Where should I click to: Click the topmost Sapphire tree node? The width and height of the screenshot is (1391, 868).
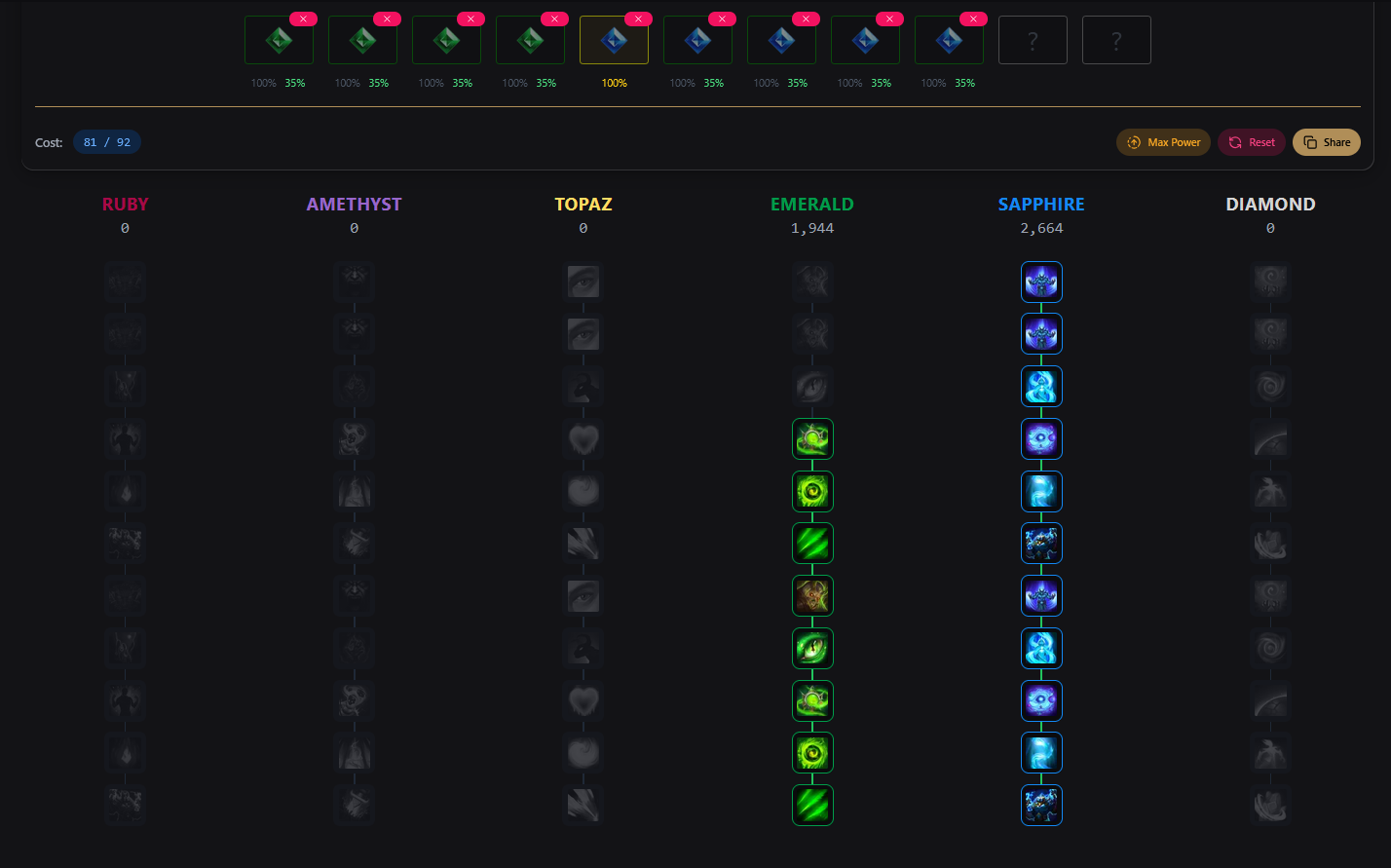(x=1041, y=283)
